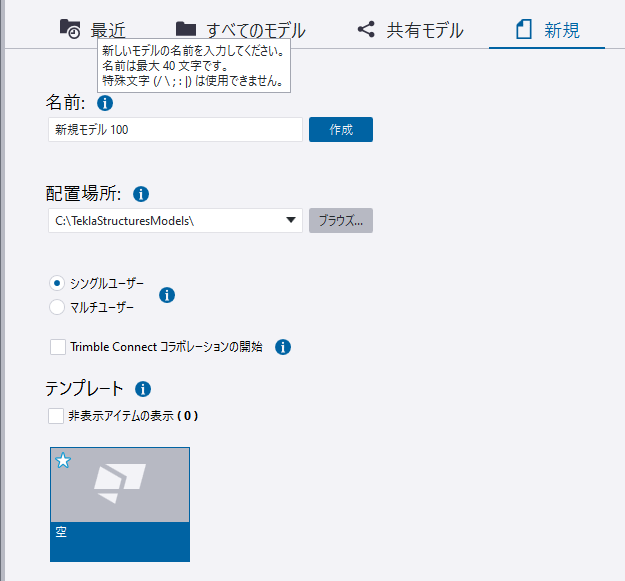Select the 空 template thumbnail
The width and height of the screenshot is (625, 581).
[x=120, y=504]
